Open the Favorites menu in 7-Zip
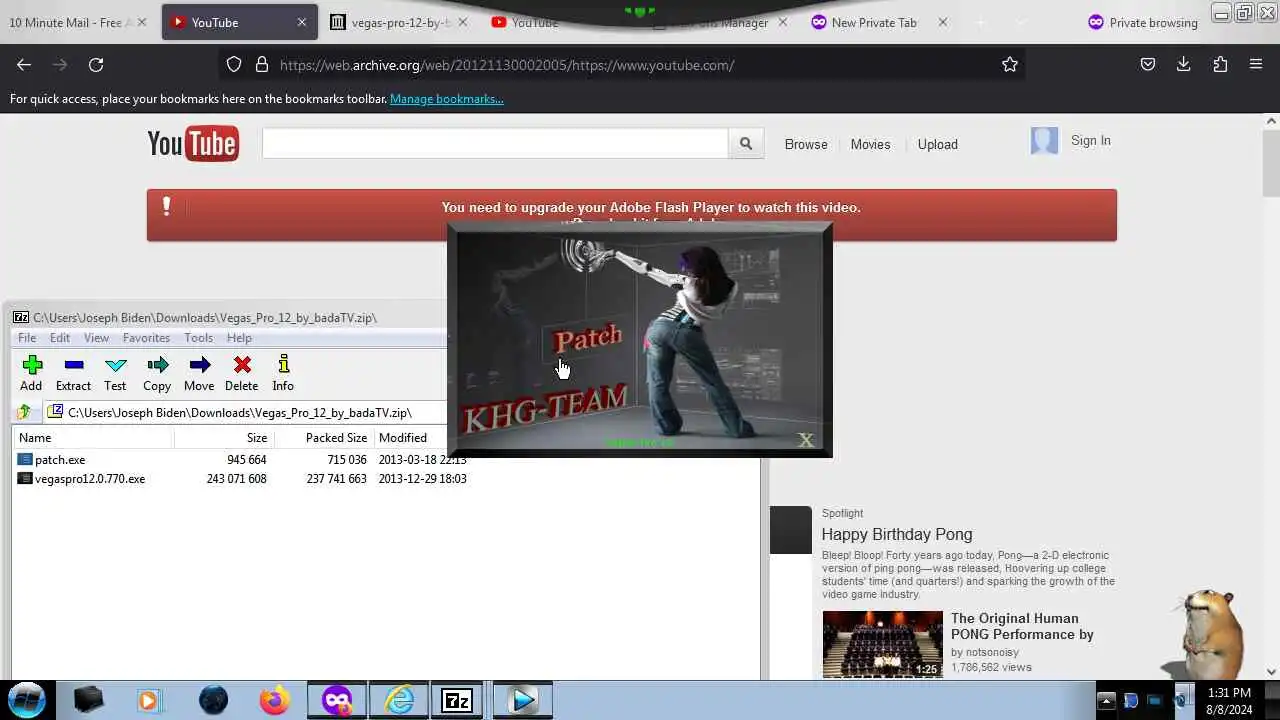The image size is (1280, 720). click(x=146, y=338)
